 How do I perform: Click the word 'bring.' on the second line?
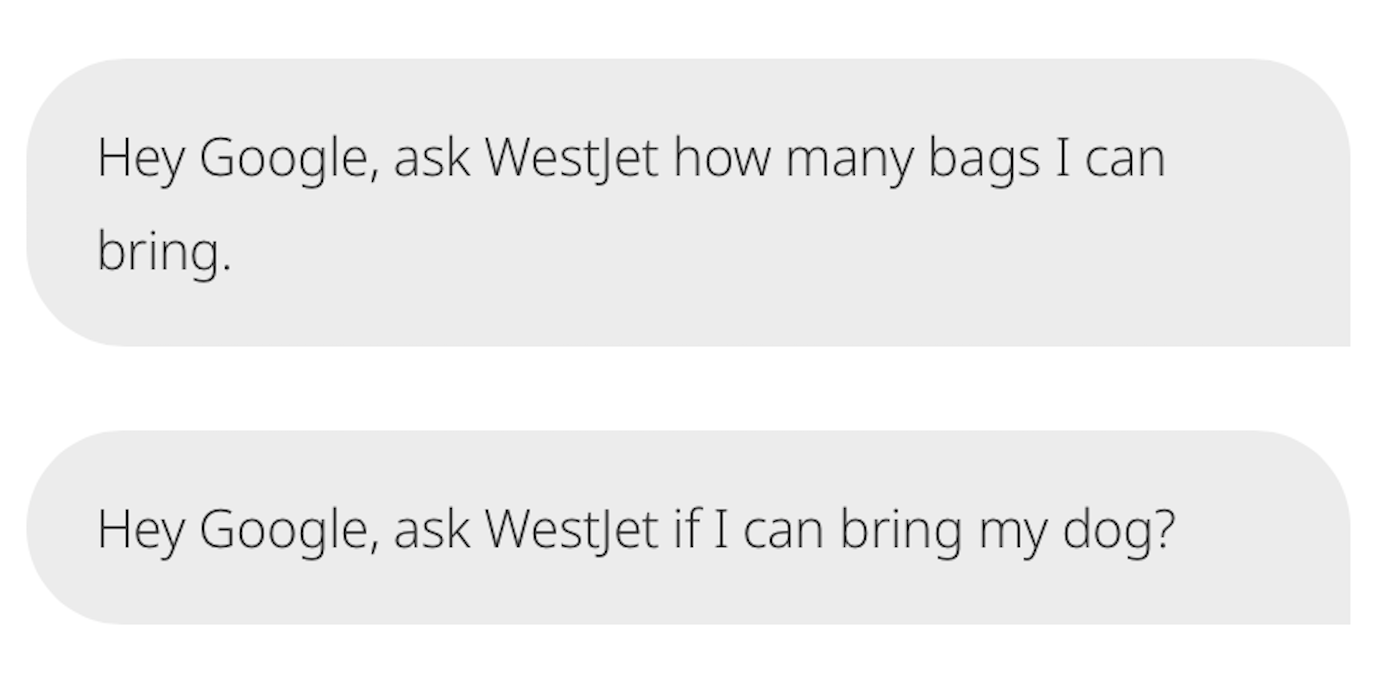164,252
